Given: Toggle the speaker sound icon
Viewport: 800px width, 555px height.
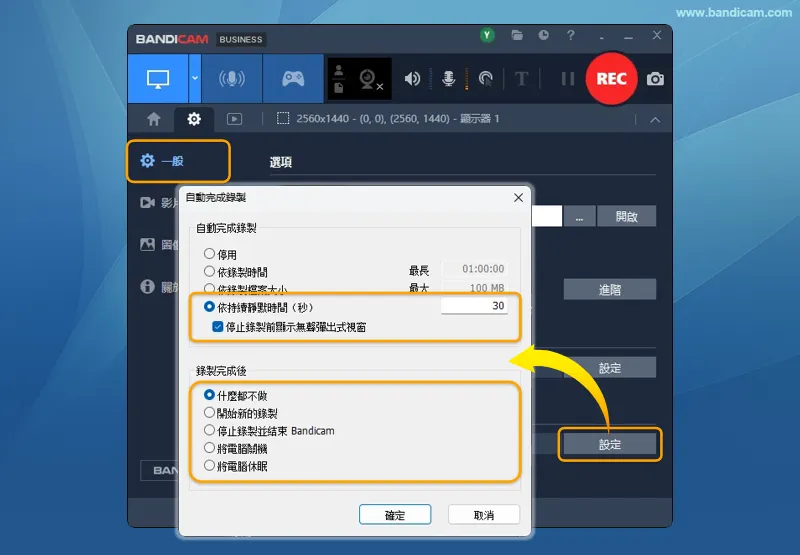Looking at the screenshot, I should point(412,79).
